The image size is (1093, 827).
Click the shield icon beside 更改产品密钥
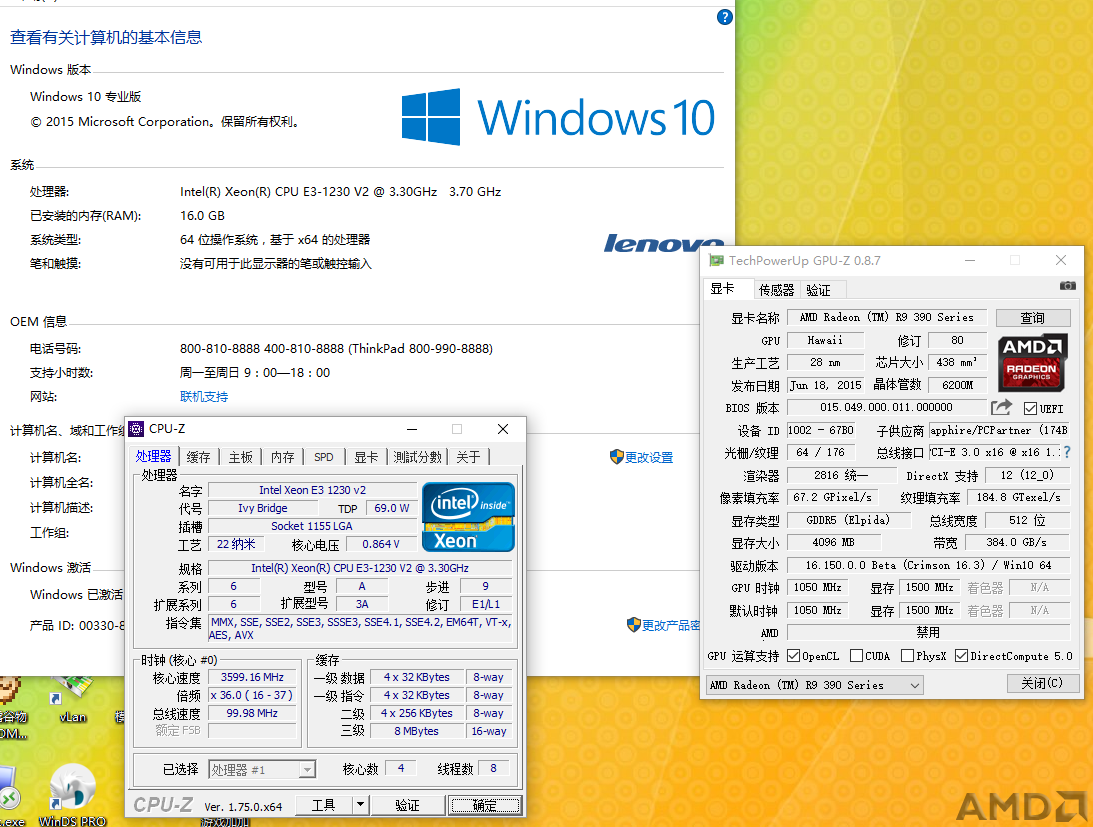(x=633, y=625)
